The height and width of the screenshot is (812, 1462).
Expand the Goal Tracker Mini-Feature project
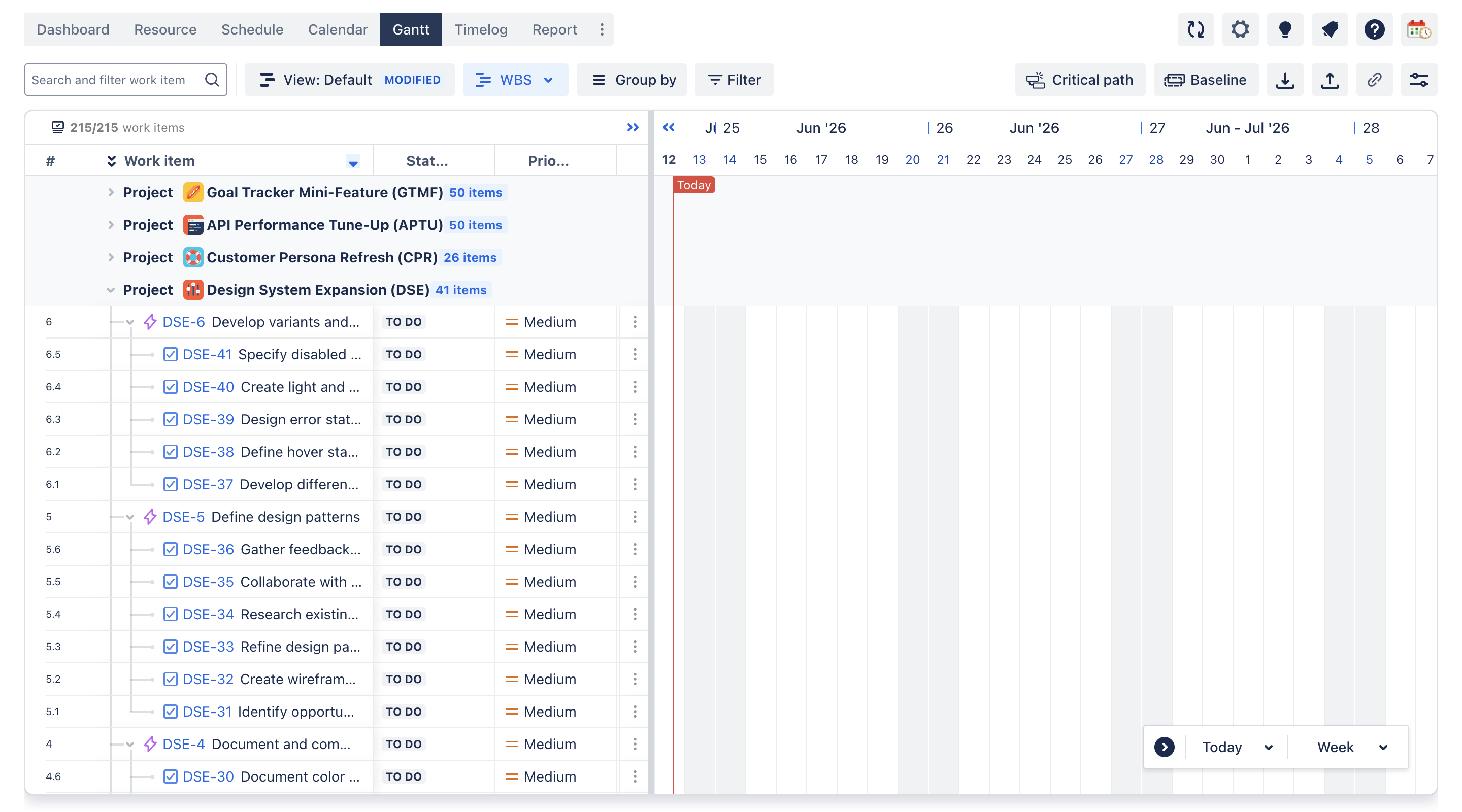click(x=111, y=192)
